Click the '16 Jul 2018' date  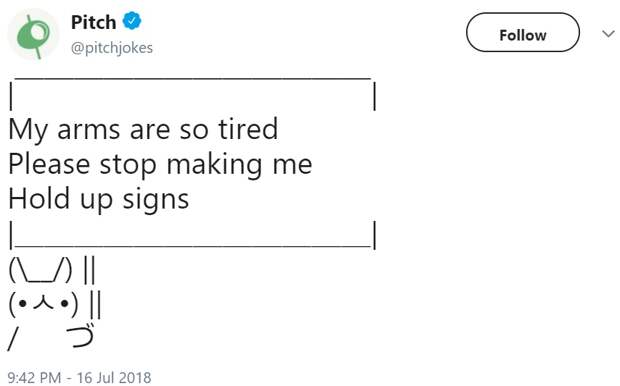pos(114,377)
